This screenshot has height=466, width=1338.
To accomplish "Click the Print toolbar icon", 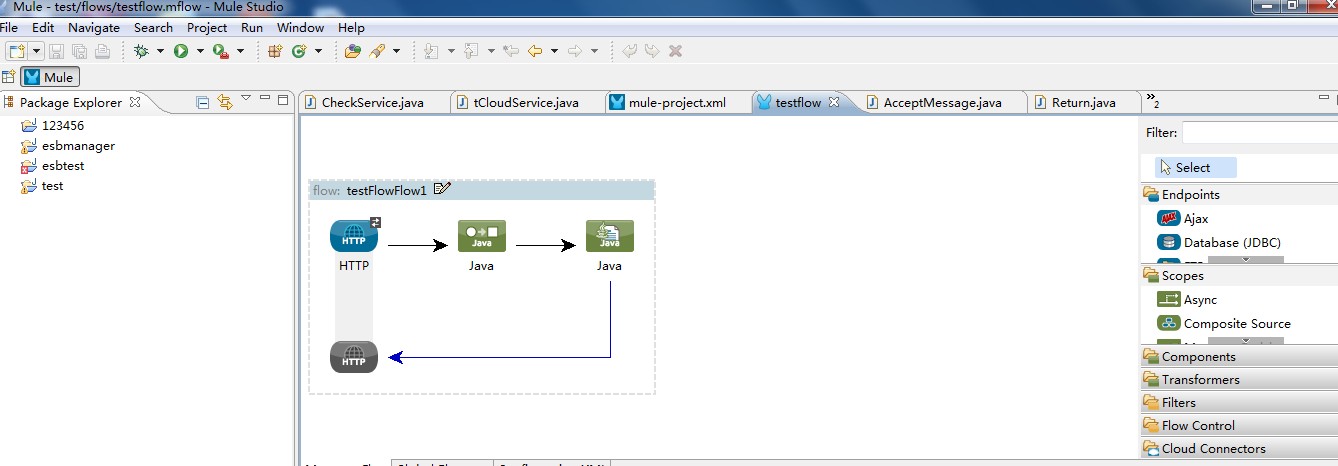I will (x=102, y=51).
